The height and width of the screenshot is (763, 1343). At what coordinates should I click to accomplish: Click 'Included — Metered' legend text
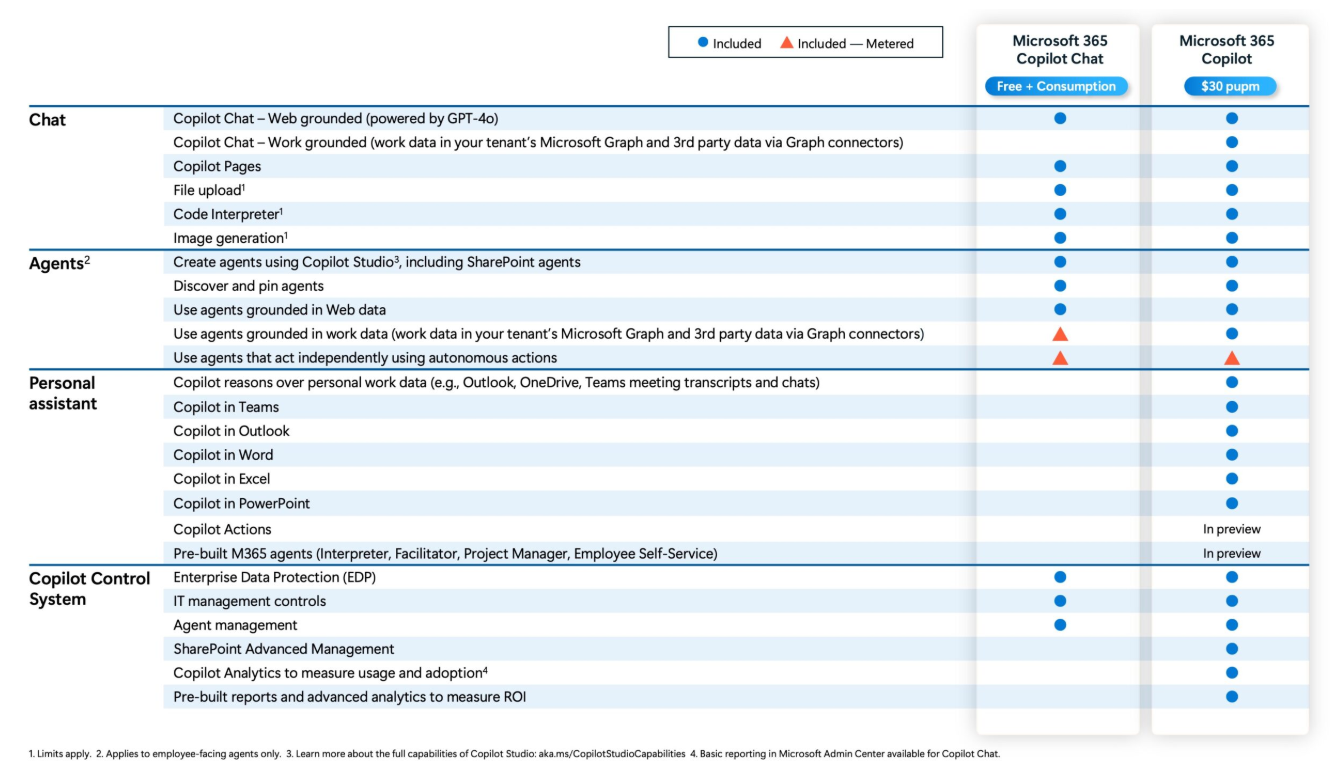point(855,43)
